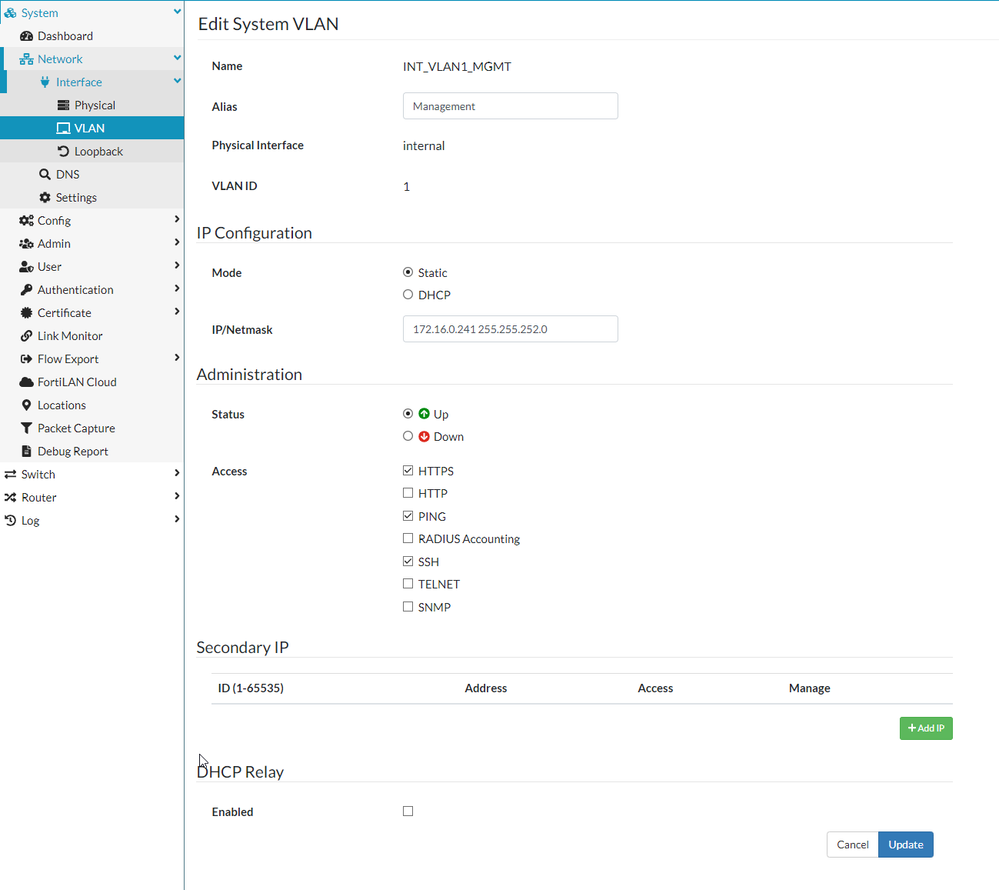The image size is (999, 890).
Task: Click the Locations pin icon
Action: point(26,405)
